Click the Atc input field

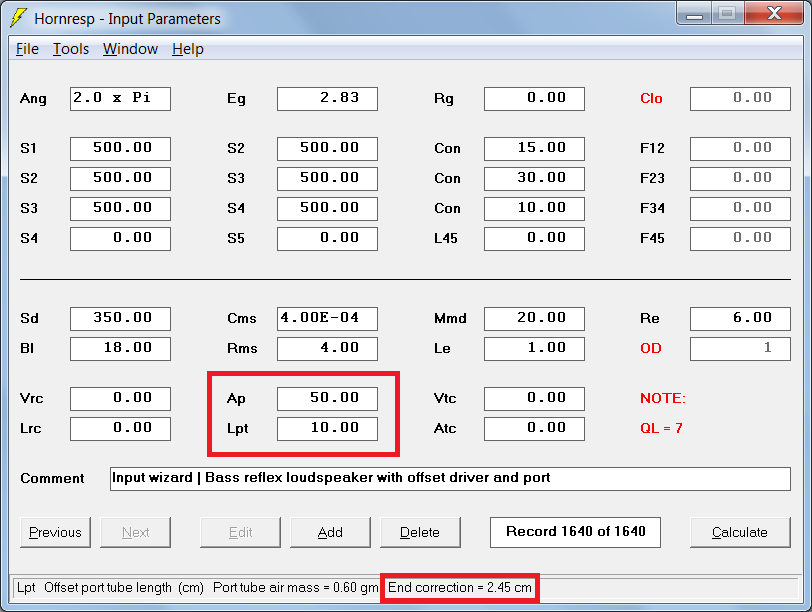[534, 429]
